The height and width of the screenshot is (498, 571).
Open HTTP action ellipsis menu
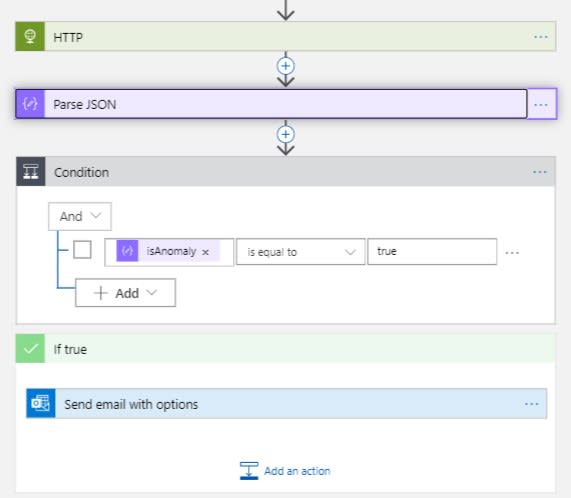pyautogui.click(x=541, y=37)
